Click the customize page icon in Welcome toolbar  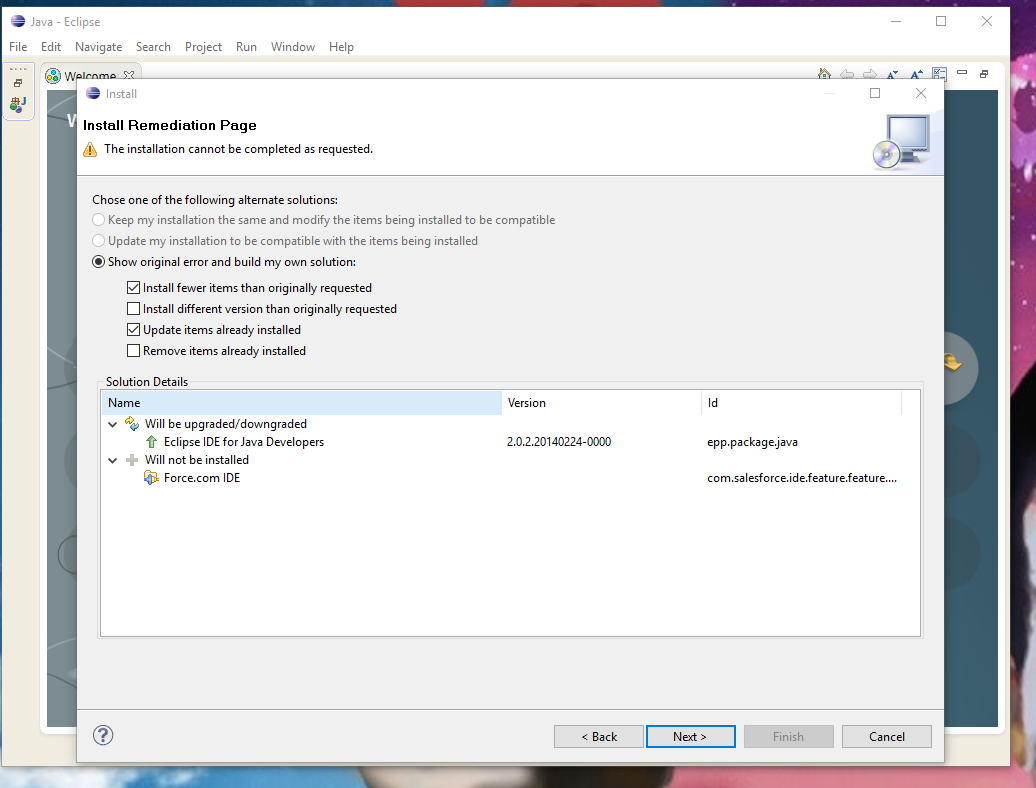click(x=939, y=74)
